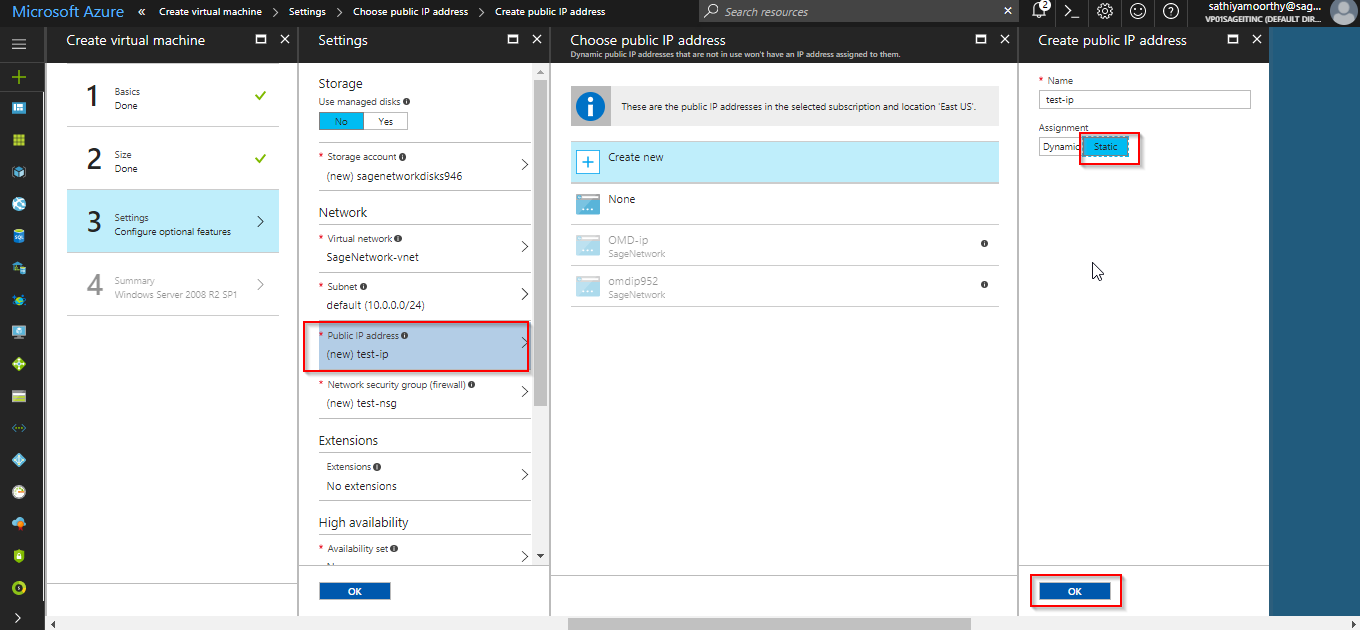1360x630 pixels.
Task: Go to Create virtual machine breadcrumb
Action: pyautogui.click(x=210, y=12)
